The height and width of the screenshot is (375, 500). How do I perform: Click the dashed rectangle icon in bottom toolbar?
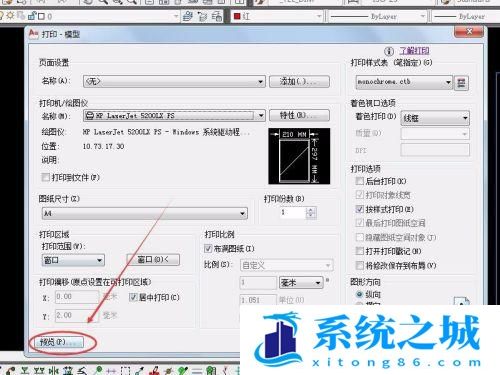[x=125, y=371]
